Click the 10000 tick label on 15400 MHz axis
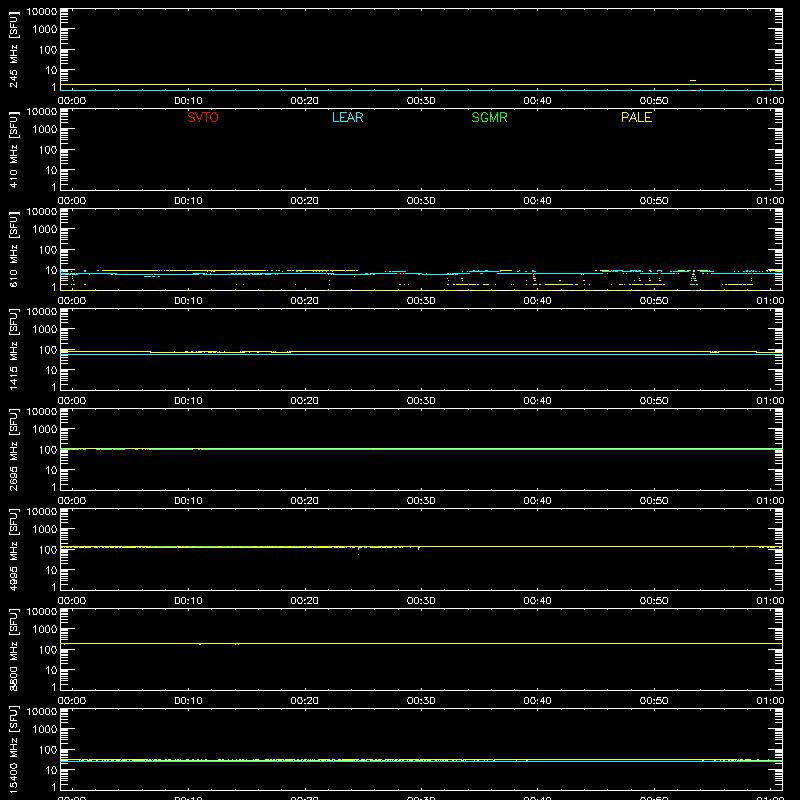 (42, 712)
